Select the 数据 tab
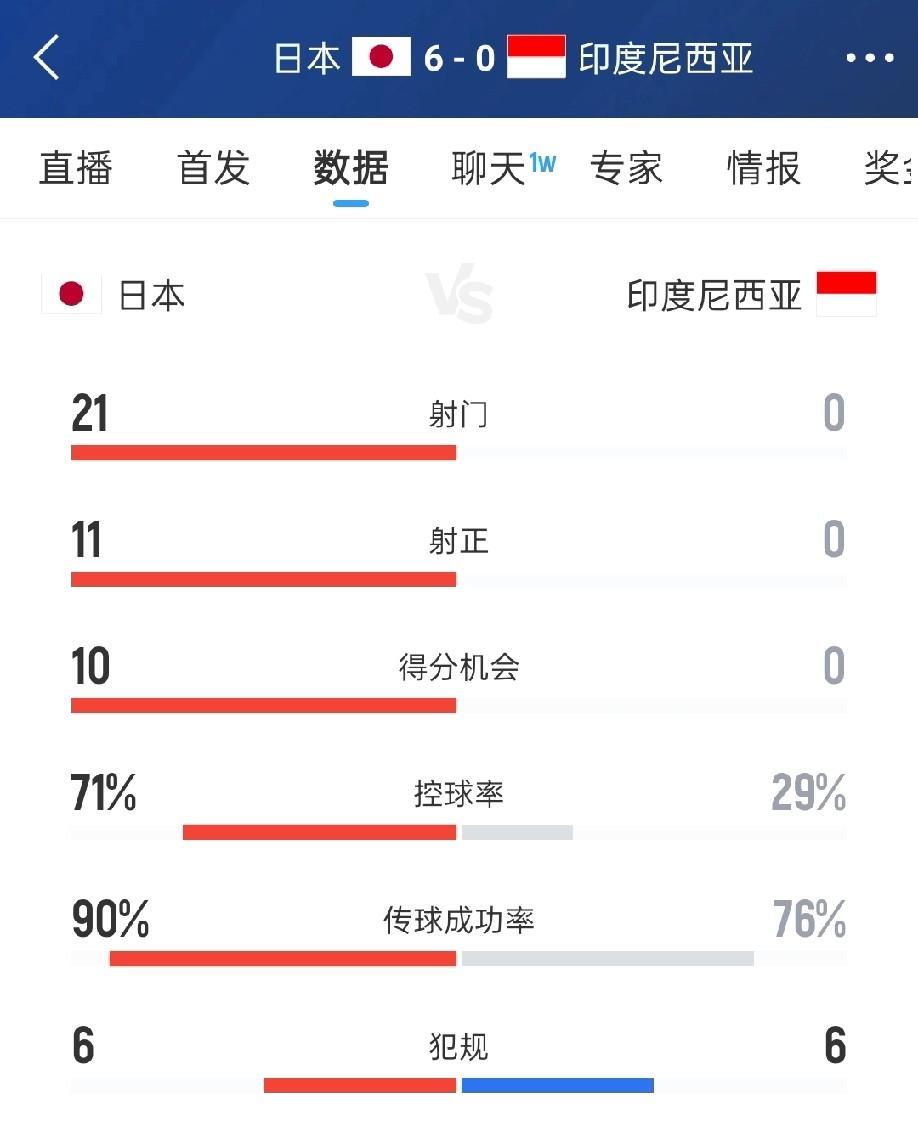The image size is (918, 1127). [351, 168]
